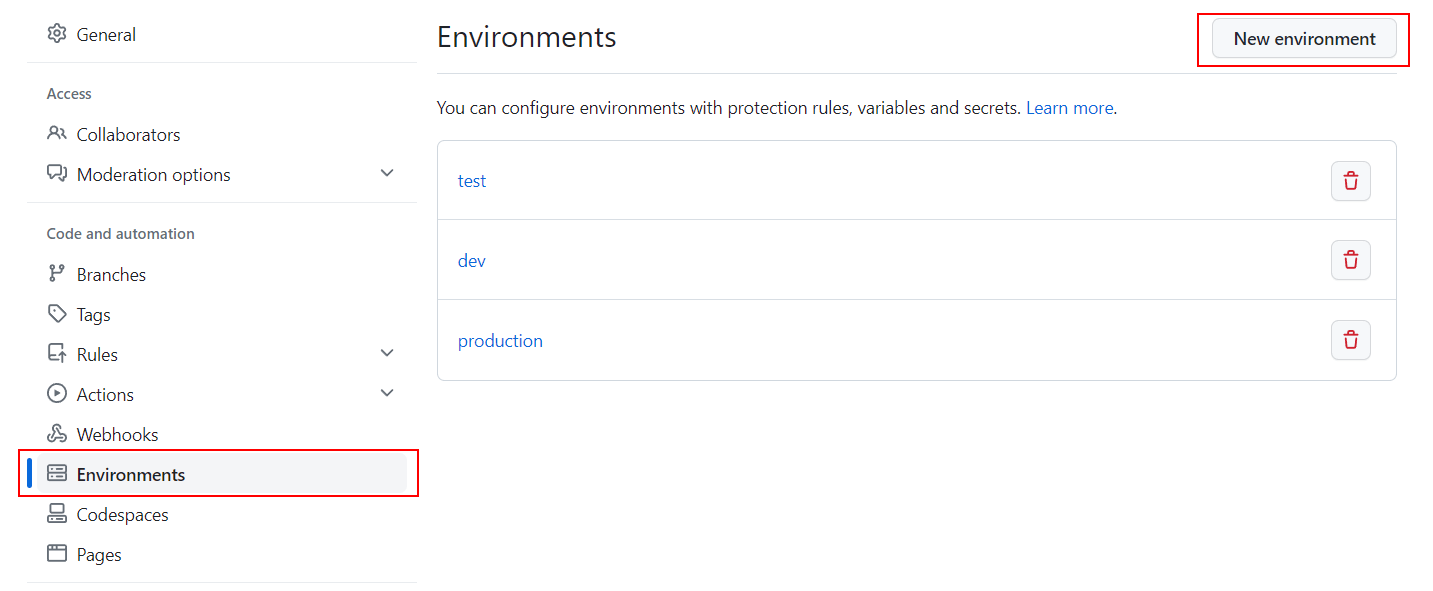Follow the Learn more link
Image resolution: width=1433 pixels, height=591 pixels.
click(1069, 108)
